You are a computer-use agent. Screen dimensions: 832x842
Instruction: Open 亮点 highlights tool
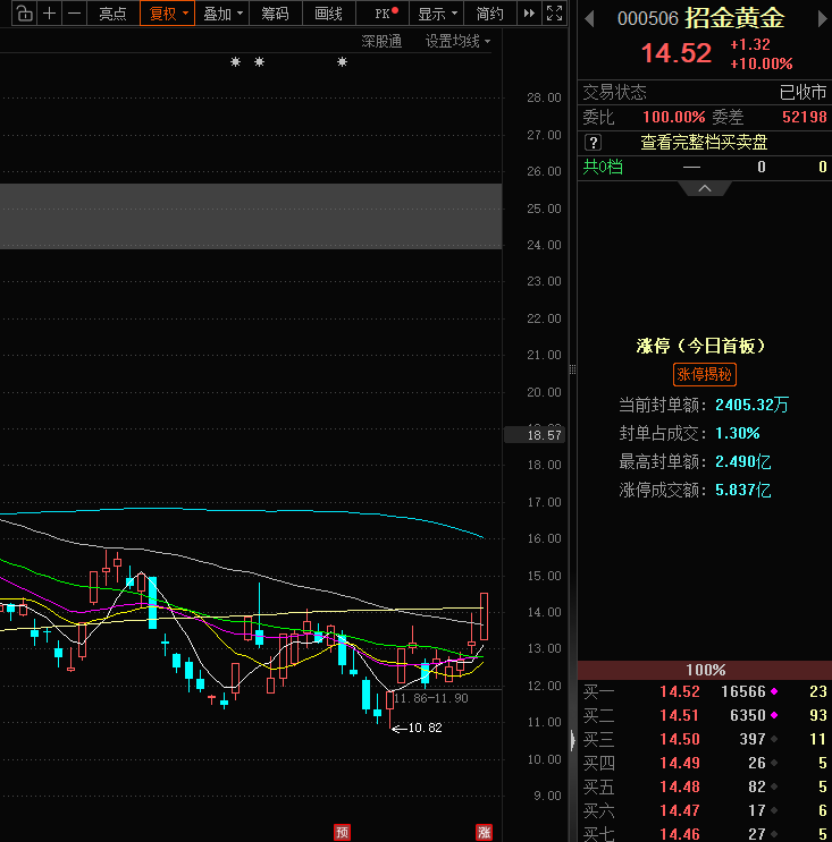coord(113,13)
